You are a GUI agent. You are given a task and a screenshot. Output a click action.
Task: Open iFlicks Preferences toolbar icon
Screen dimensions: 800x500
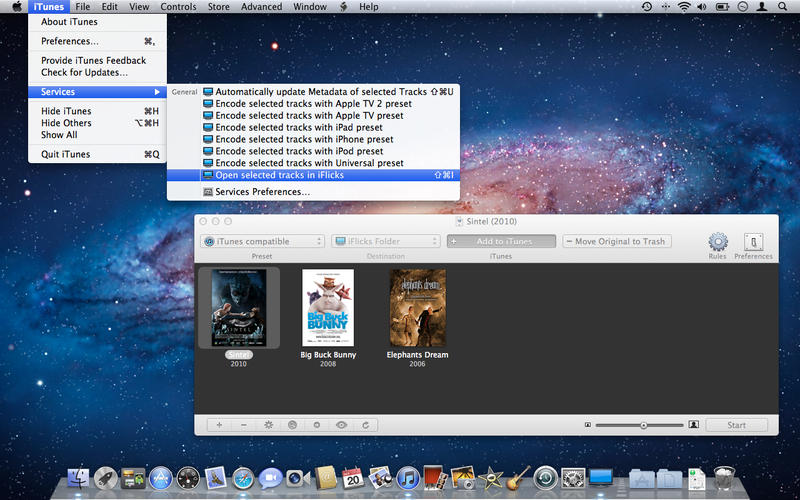point(753,243)
